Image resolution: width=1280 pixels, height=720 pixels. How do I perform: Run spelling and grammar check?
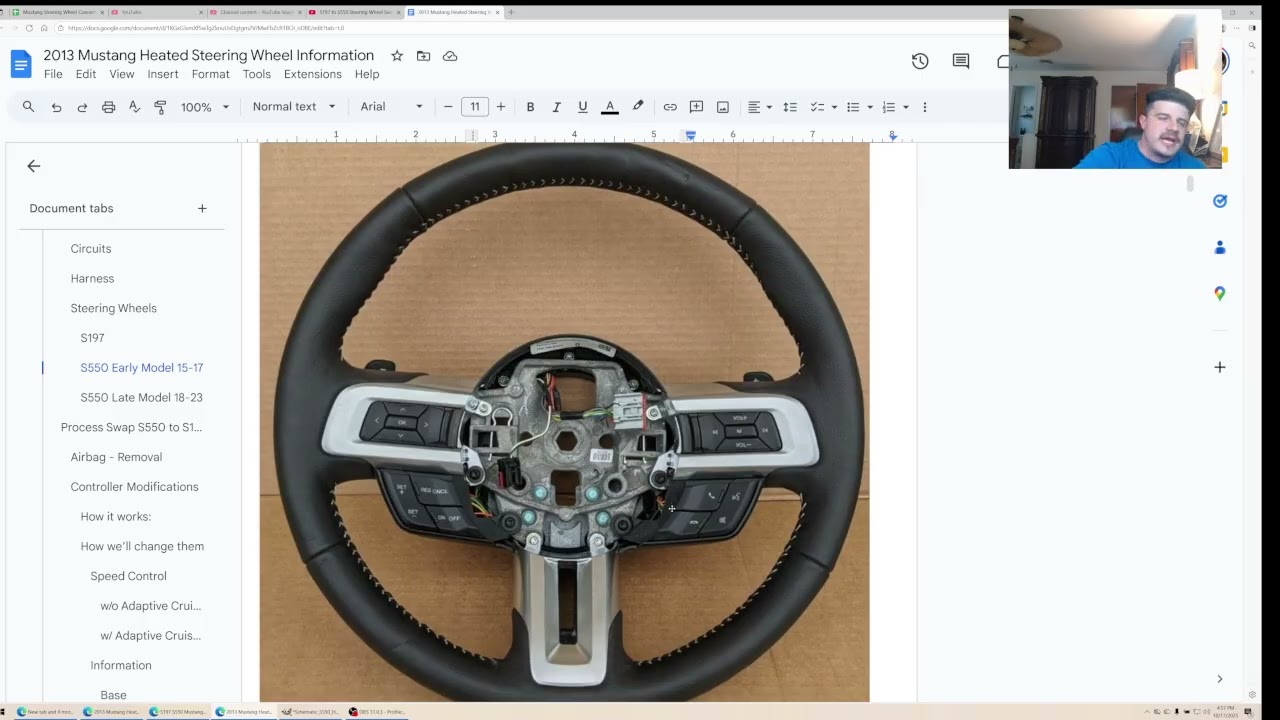tap(134, 107)
